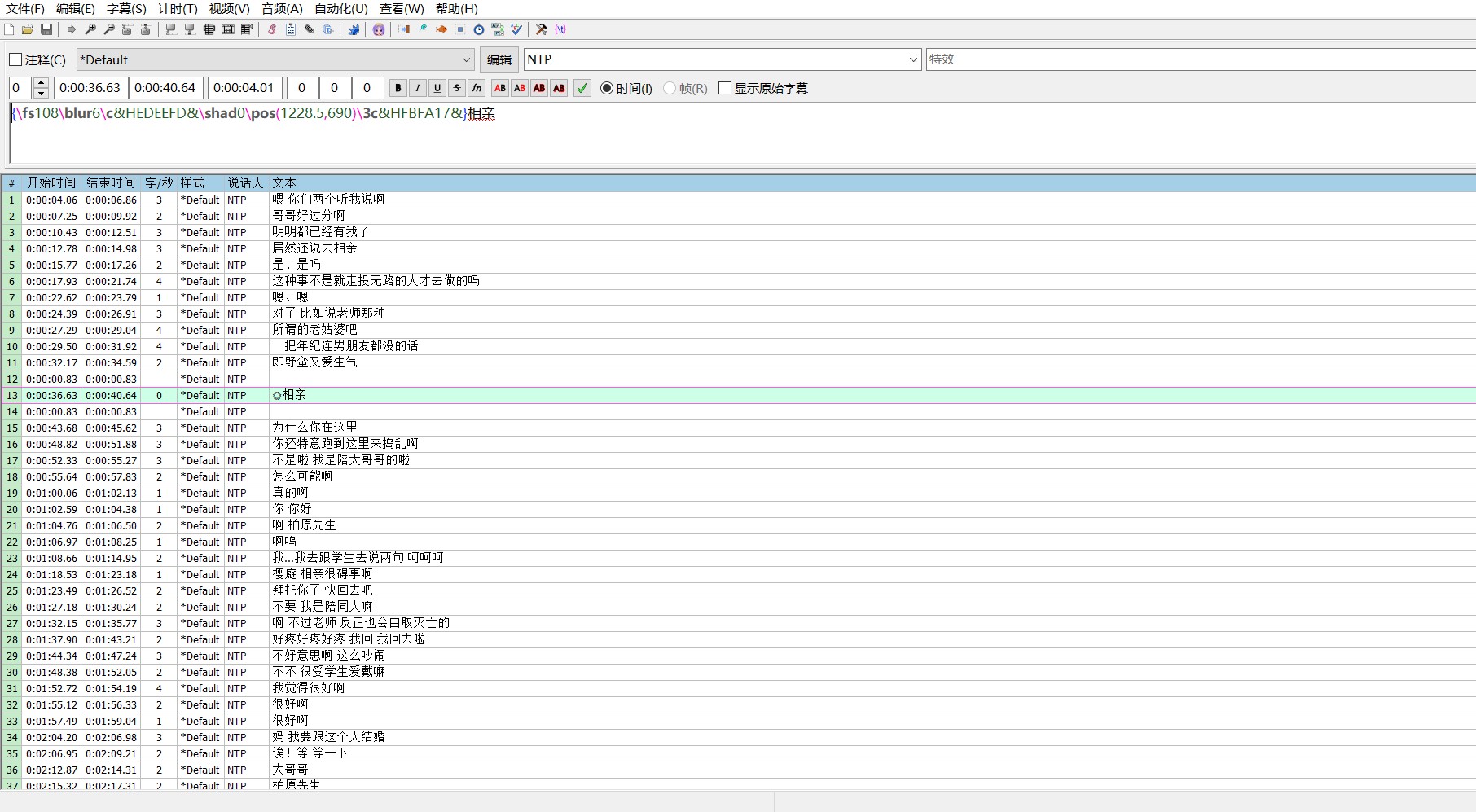Open Resample Resolution icon
Viewport: 1476px width, 812px height.
tap(460, 29)
